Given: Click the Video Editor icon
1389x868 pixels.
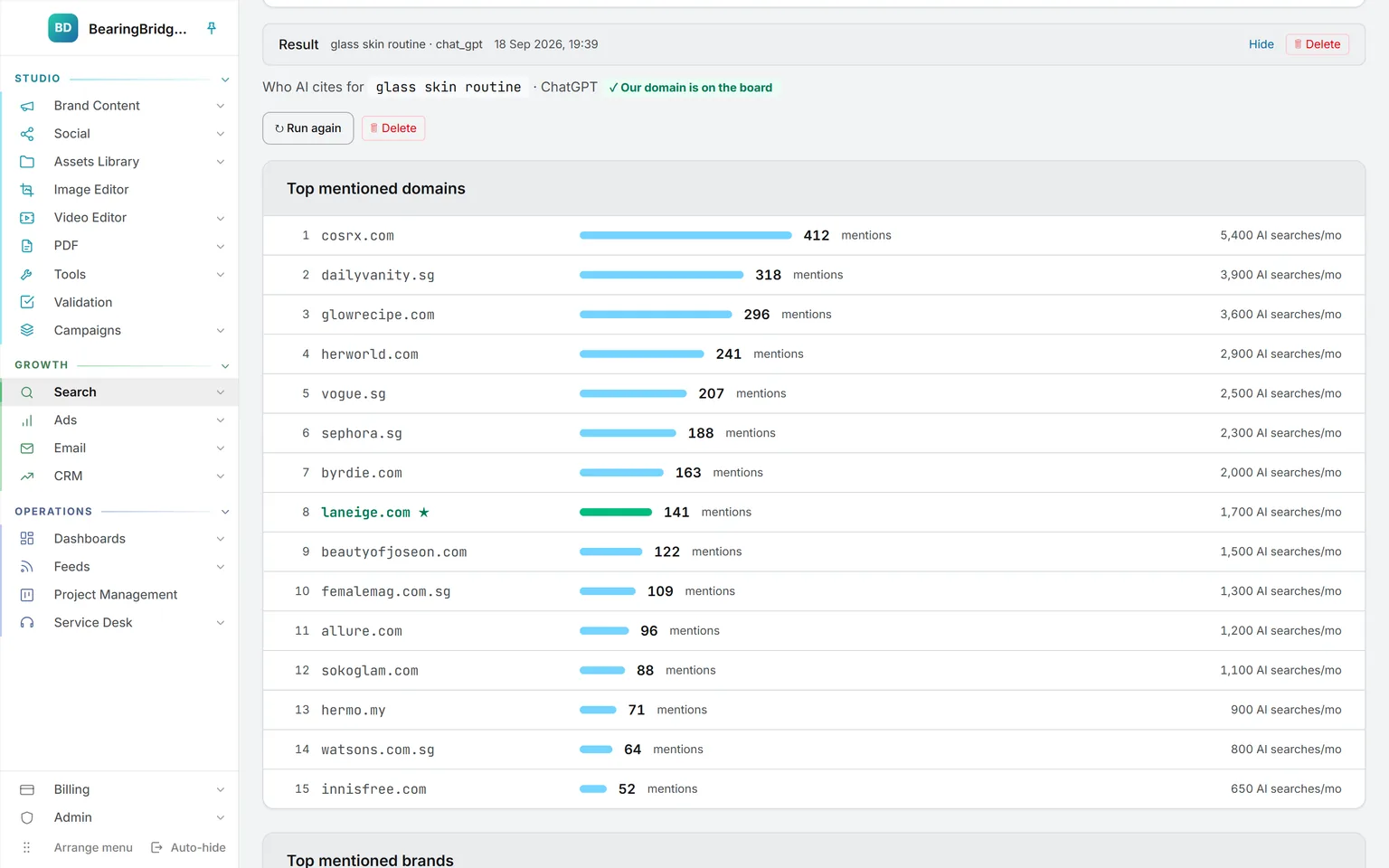Looking at the screenshot, I should (x=27, y=218).
